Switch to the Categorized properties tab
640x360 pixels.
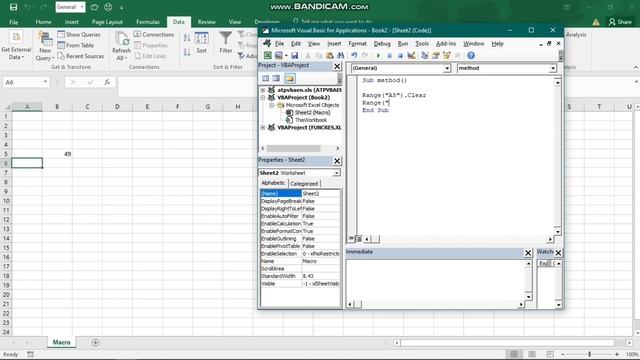pos(304,184)
